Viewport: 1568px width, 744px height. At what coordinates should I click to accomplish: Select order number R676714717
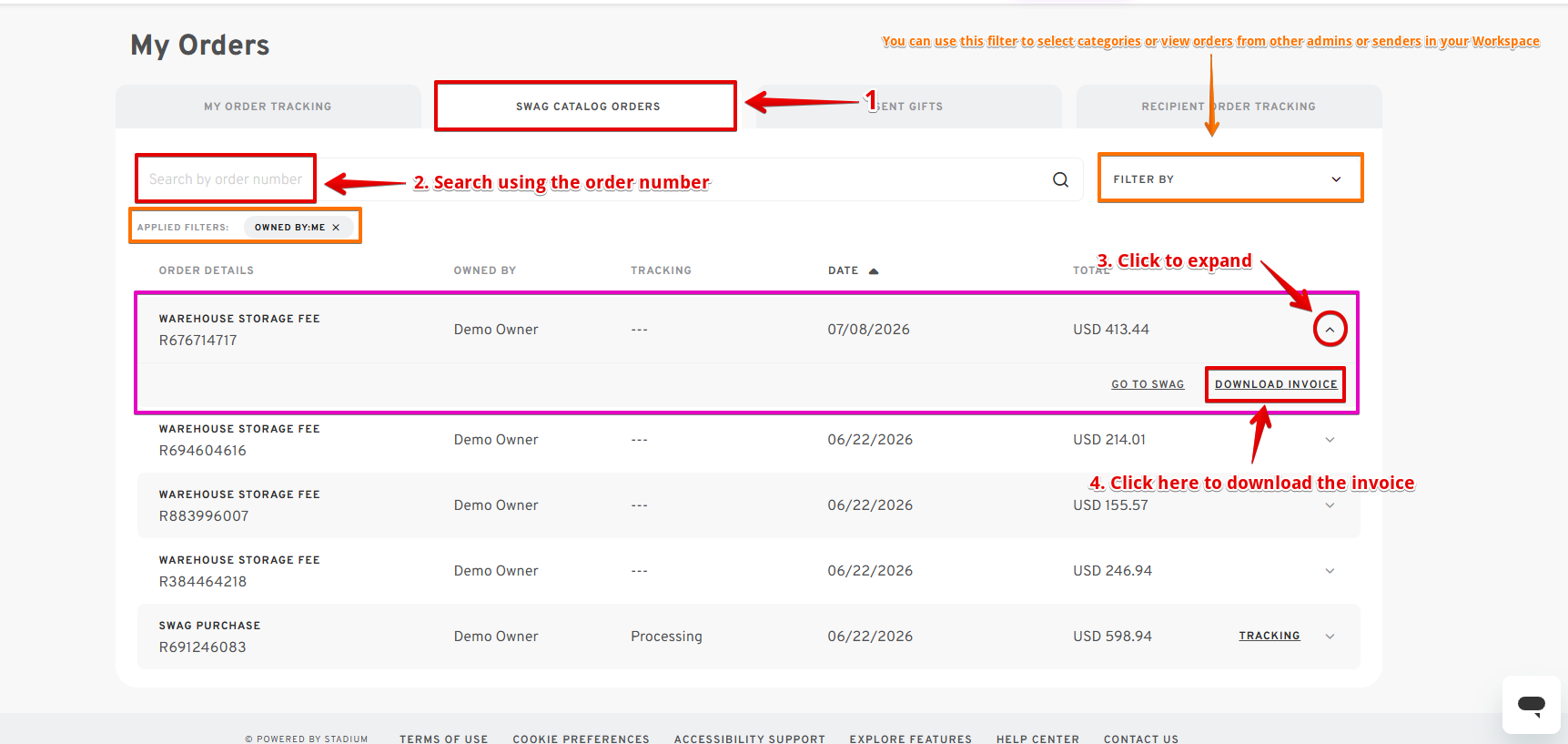(x=197, y=341)
